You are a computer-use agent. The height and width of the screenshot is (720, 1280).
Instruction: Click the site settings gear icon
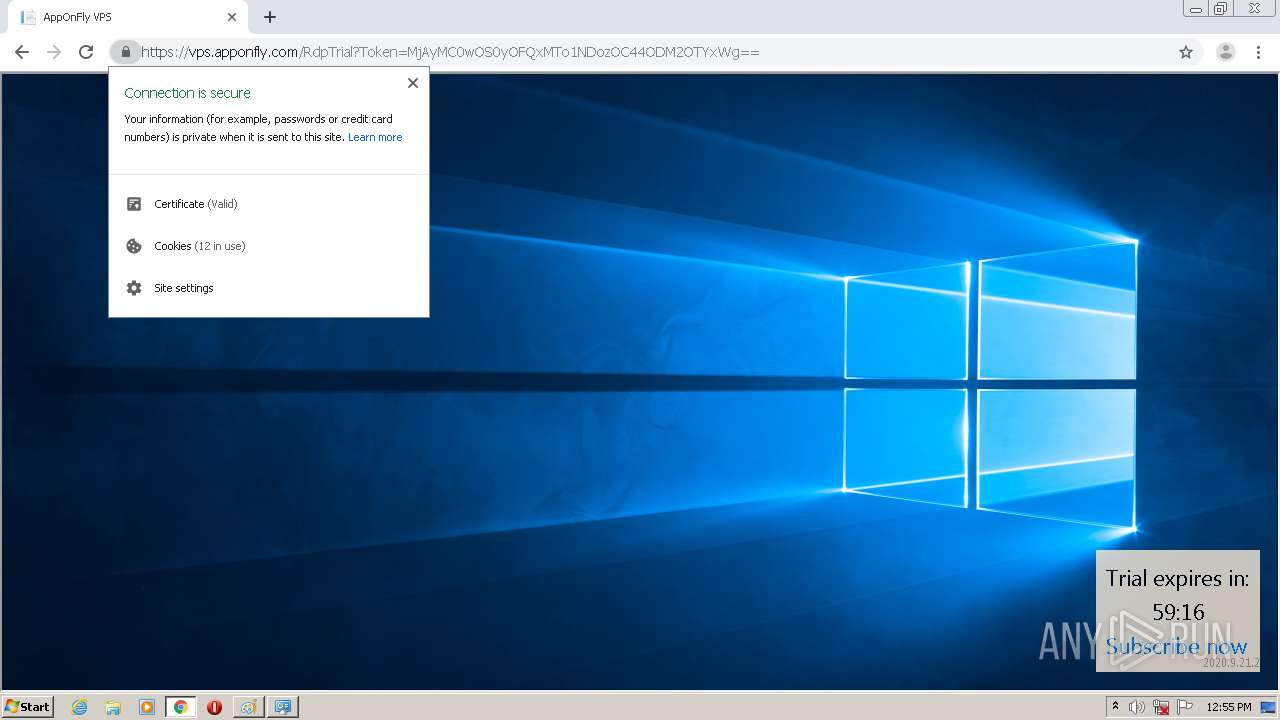(x=134, y=288)
